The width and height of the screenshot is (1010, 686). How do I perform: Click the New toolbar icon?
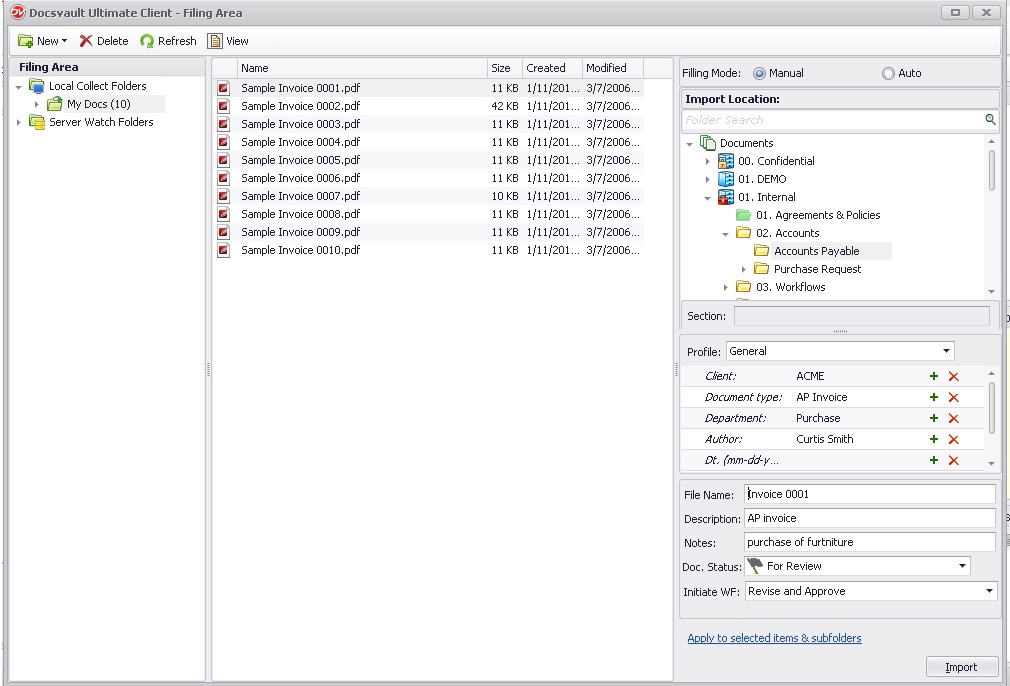(x=27, y=41)
